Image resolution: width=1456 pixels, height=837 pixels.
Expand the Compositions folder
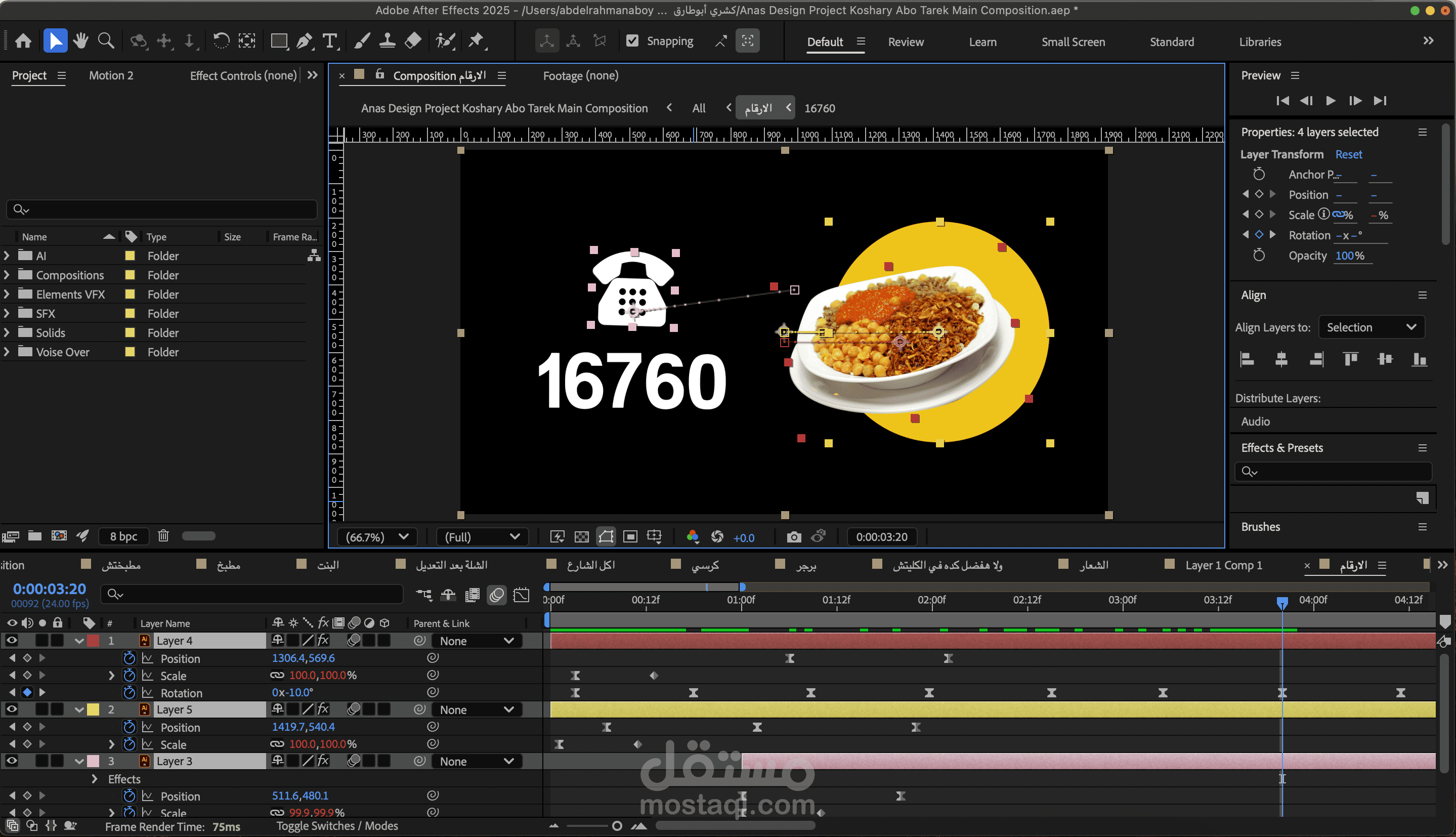[7, 275]
